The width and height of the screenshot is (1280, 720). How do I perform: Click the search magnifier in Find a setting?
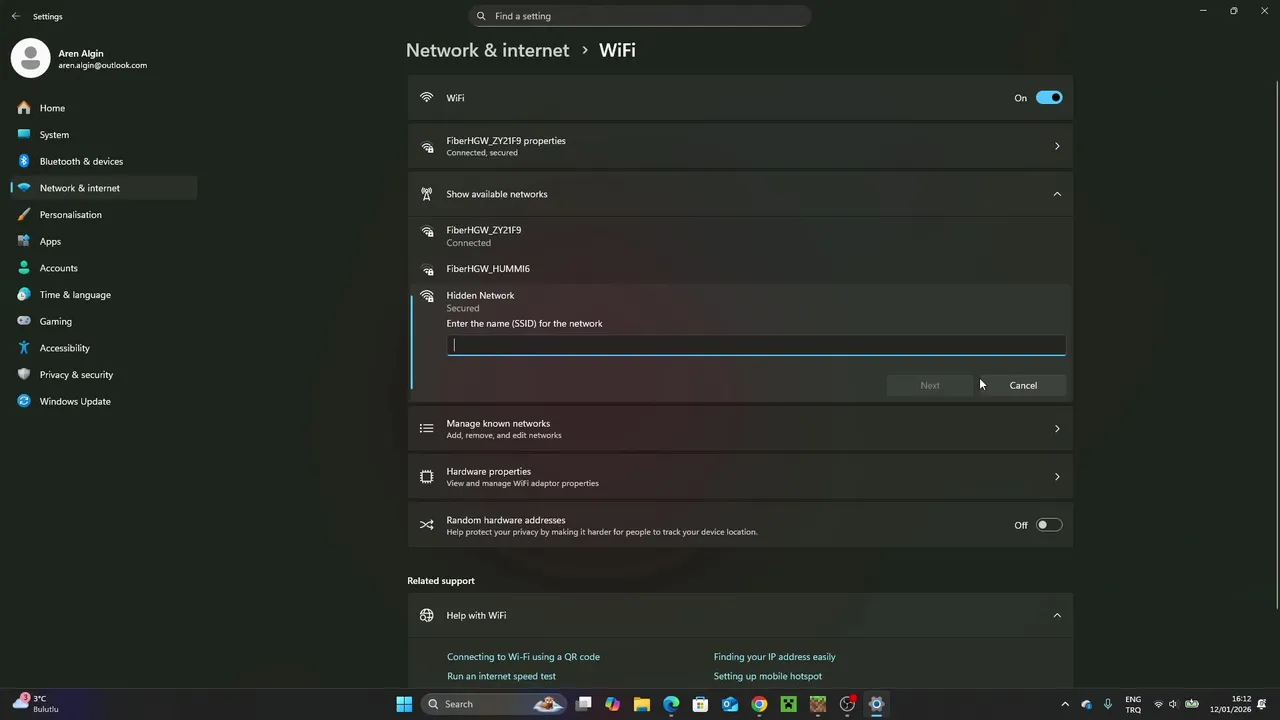point(481,16)
